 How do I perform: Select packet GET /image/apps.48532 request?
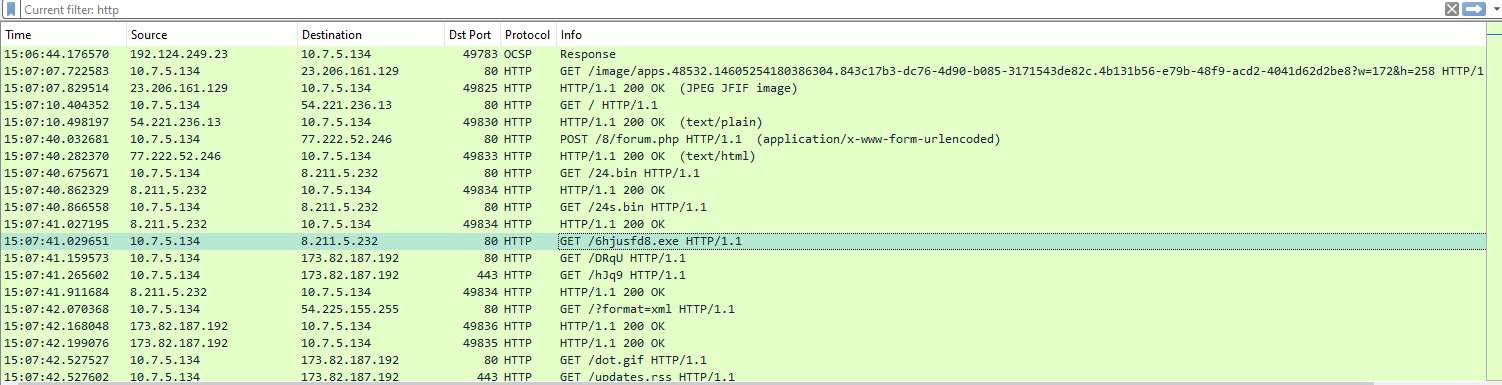[x=743, y=71]
